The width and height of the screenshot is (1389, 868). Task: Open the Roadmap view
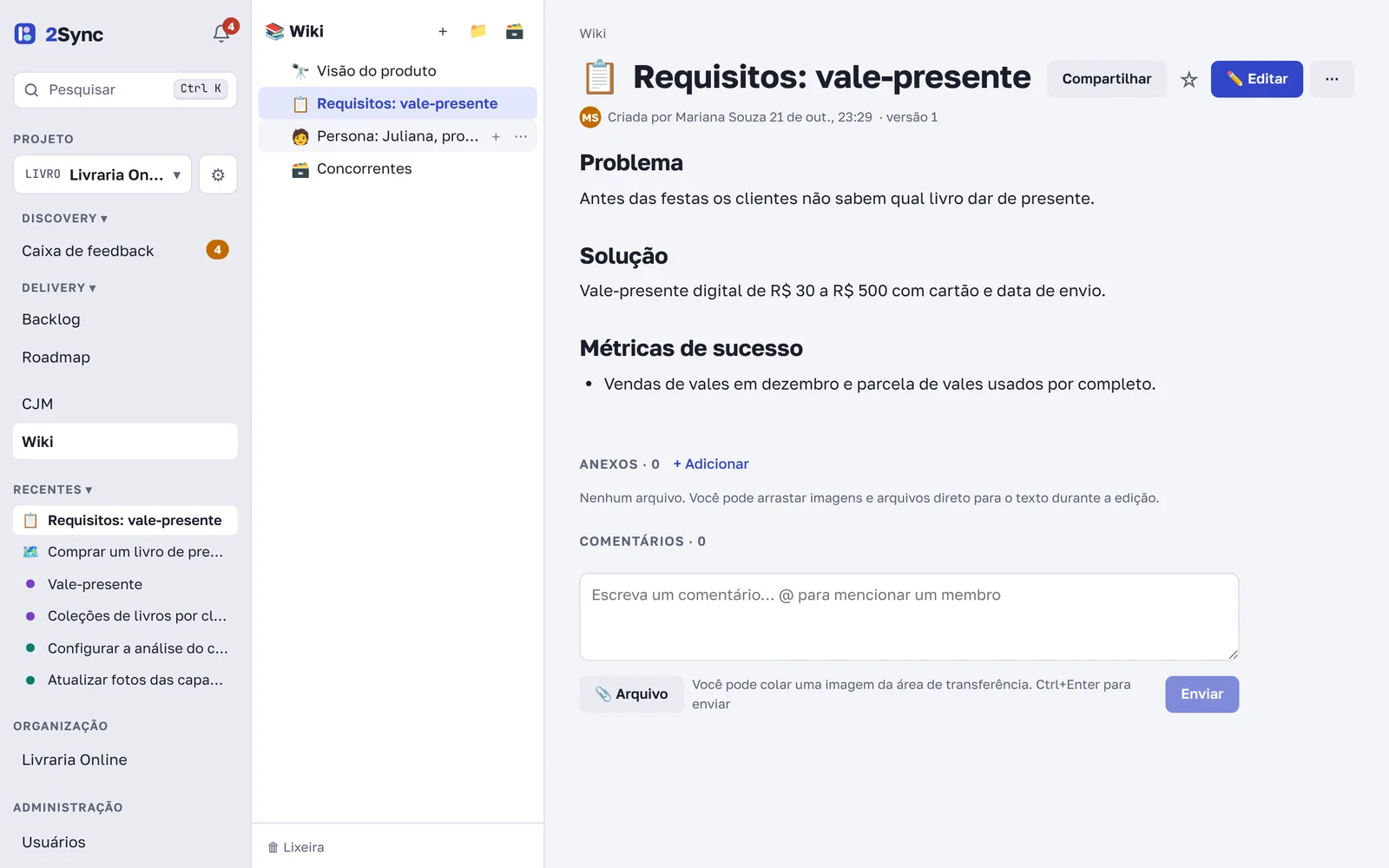coord(125,358)
